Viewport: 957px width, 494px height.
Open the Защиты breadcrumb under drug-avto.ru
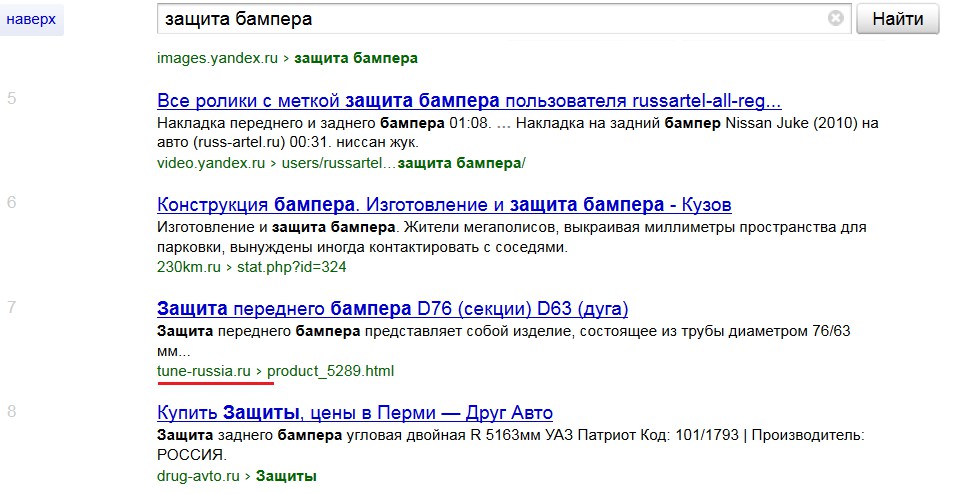coord(286,476)
